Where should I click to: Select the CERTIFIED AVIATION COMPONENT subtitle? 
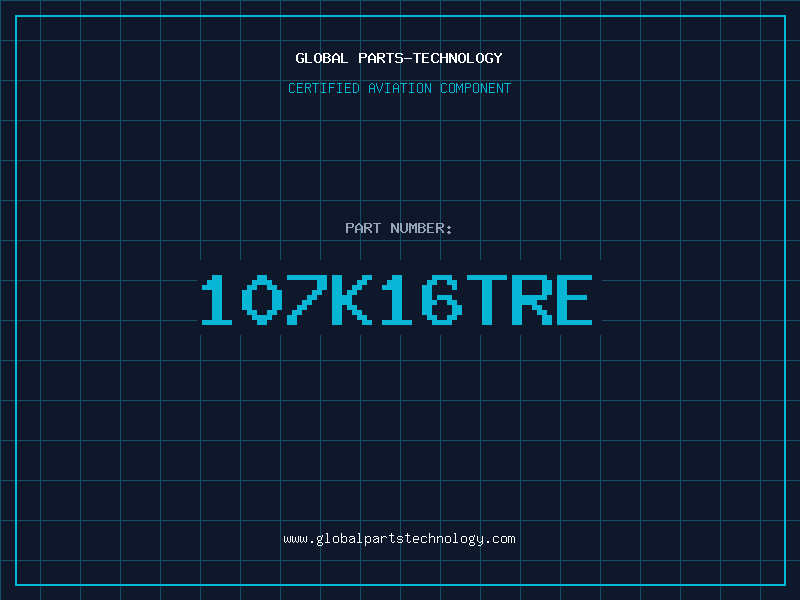399,88
